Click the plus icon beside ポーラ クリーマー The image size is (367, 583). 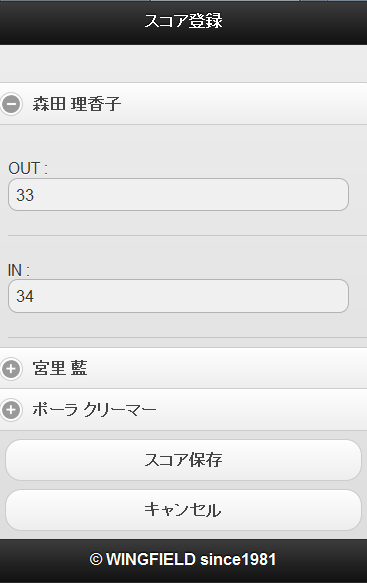pos(11,410)
